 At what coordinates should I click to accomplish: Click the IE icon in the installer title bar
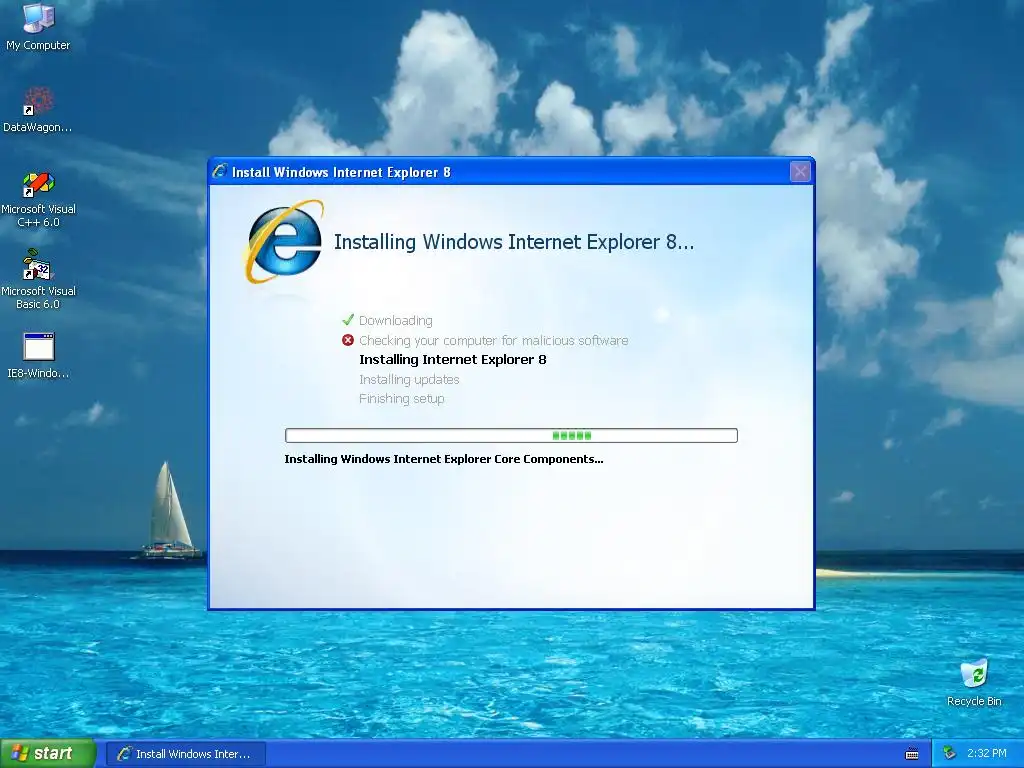point(220,172)
